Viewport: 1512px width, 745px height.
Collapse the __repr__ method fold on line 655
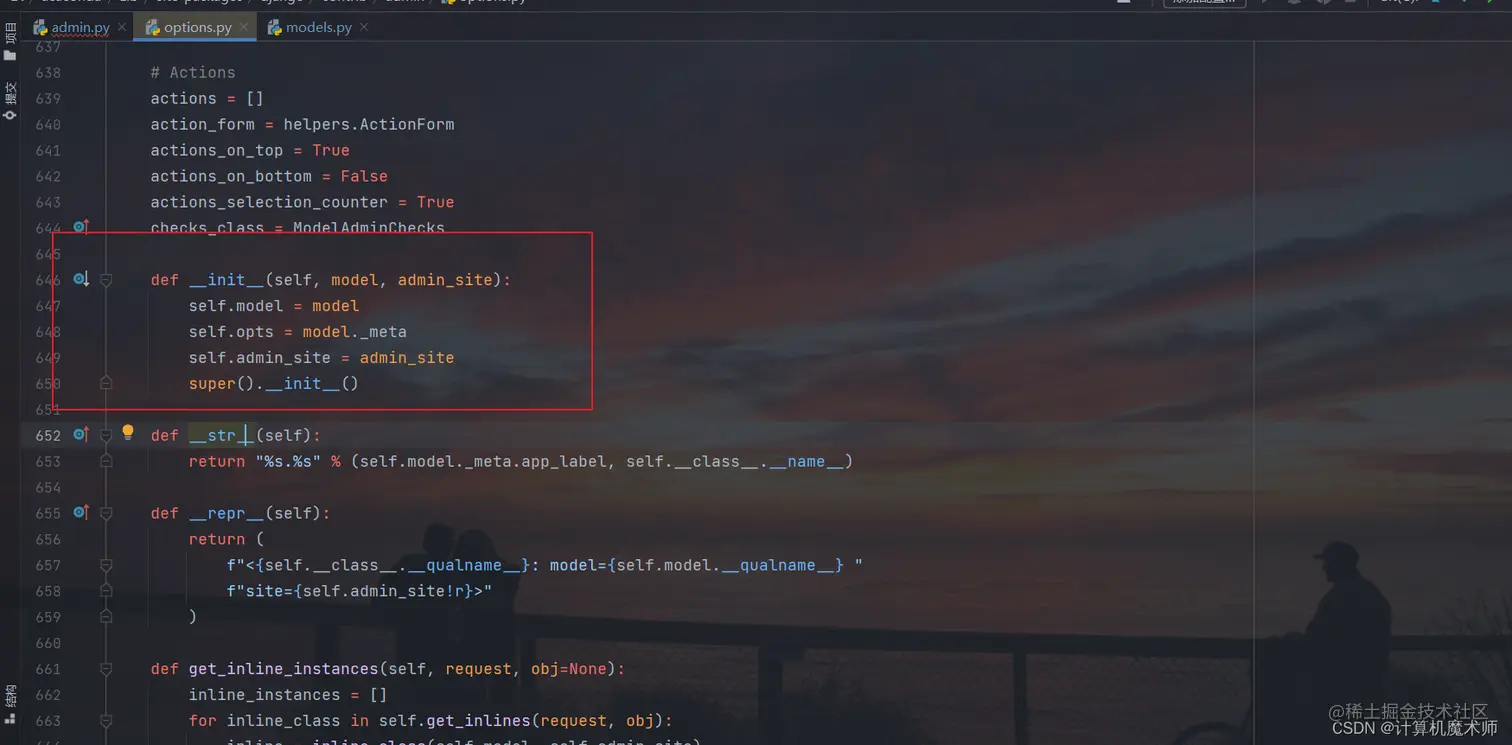(x=106, y=513)
